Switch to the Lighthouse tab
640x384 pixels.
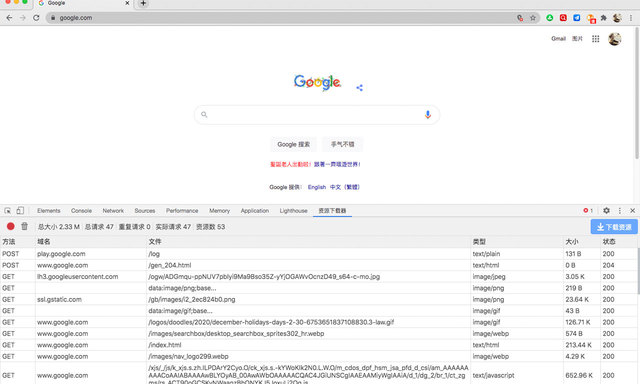(293, 211)
